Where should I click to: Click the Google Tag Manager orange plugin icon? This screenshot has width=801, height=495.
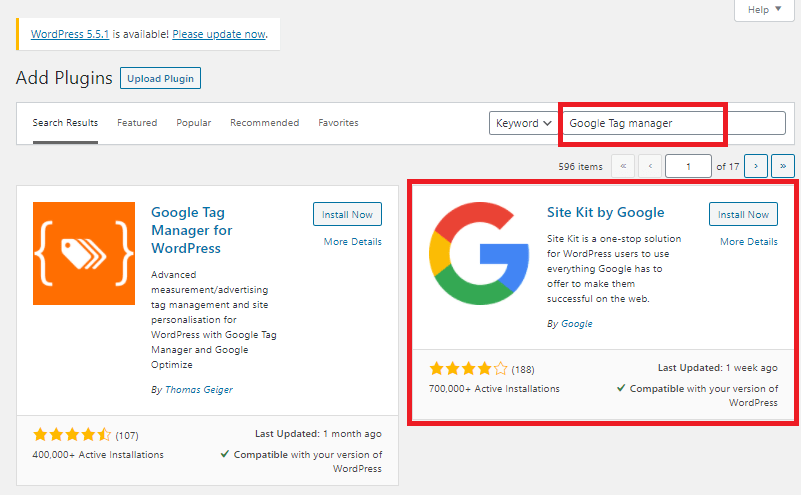pyautogui.click(x=84, y=253)
